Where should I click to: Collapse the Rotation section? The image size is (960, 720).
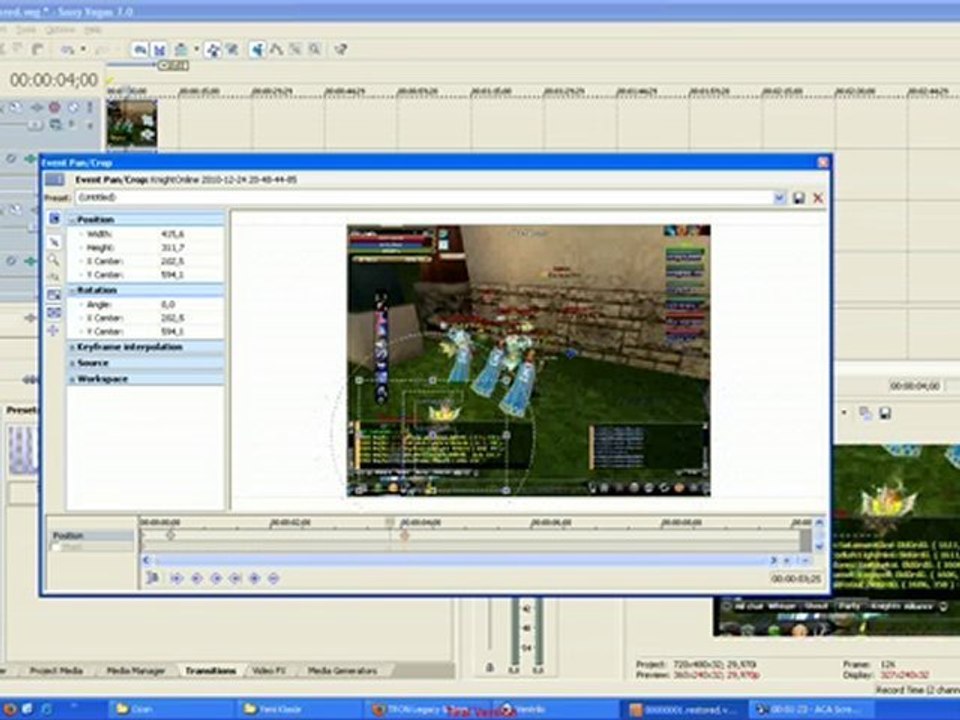pyautogui.click(x=72, y=290)
